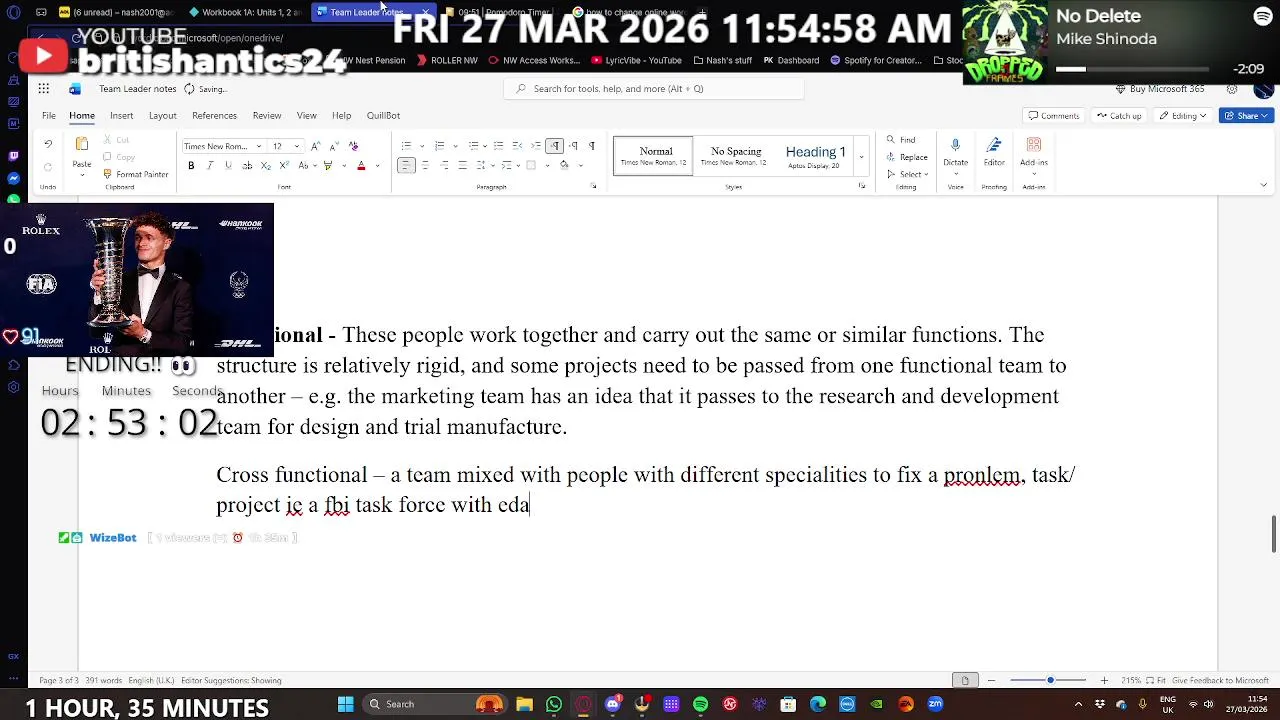Switch to the Review tab

(266, 116)
